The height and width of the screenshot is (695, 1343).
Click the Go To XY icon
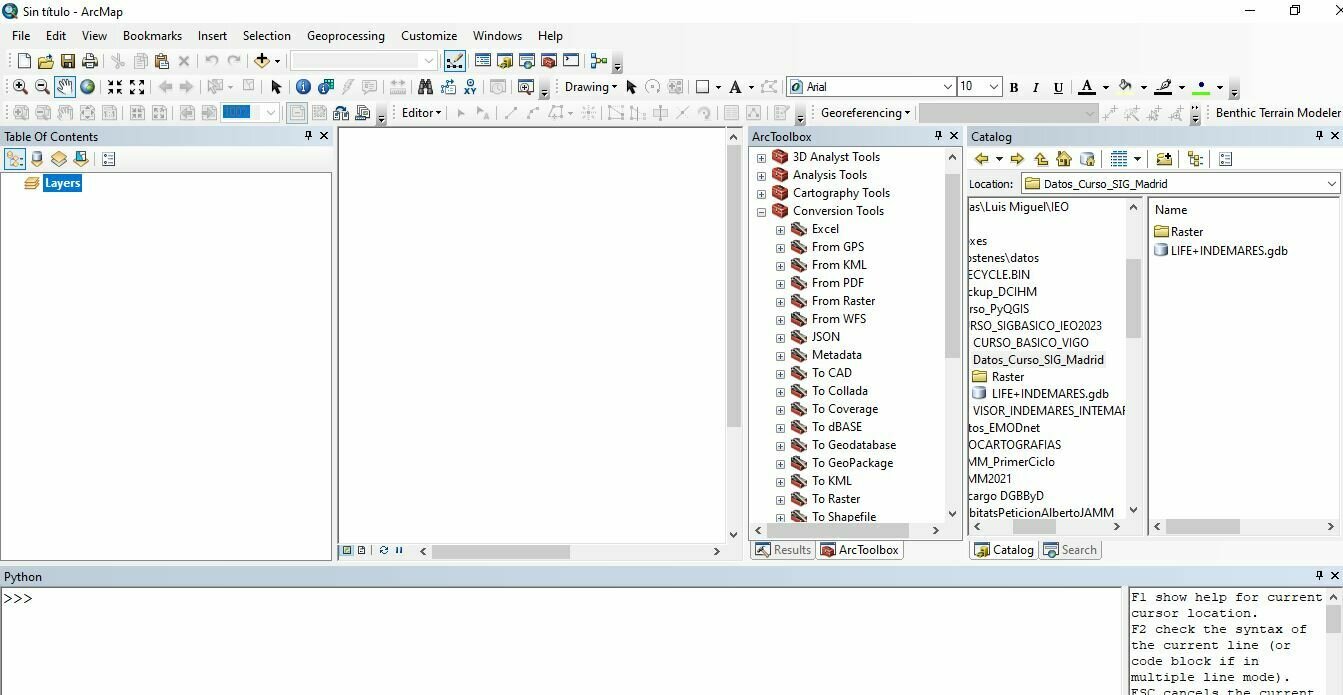point(470,87)
